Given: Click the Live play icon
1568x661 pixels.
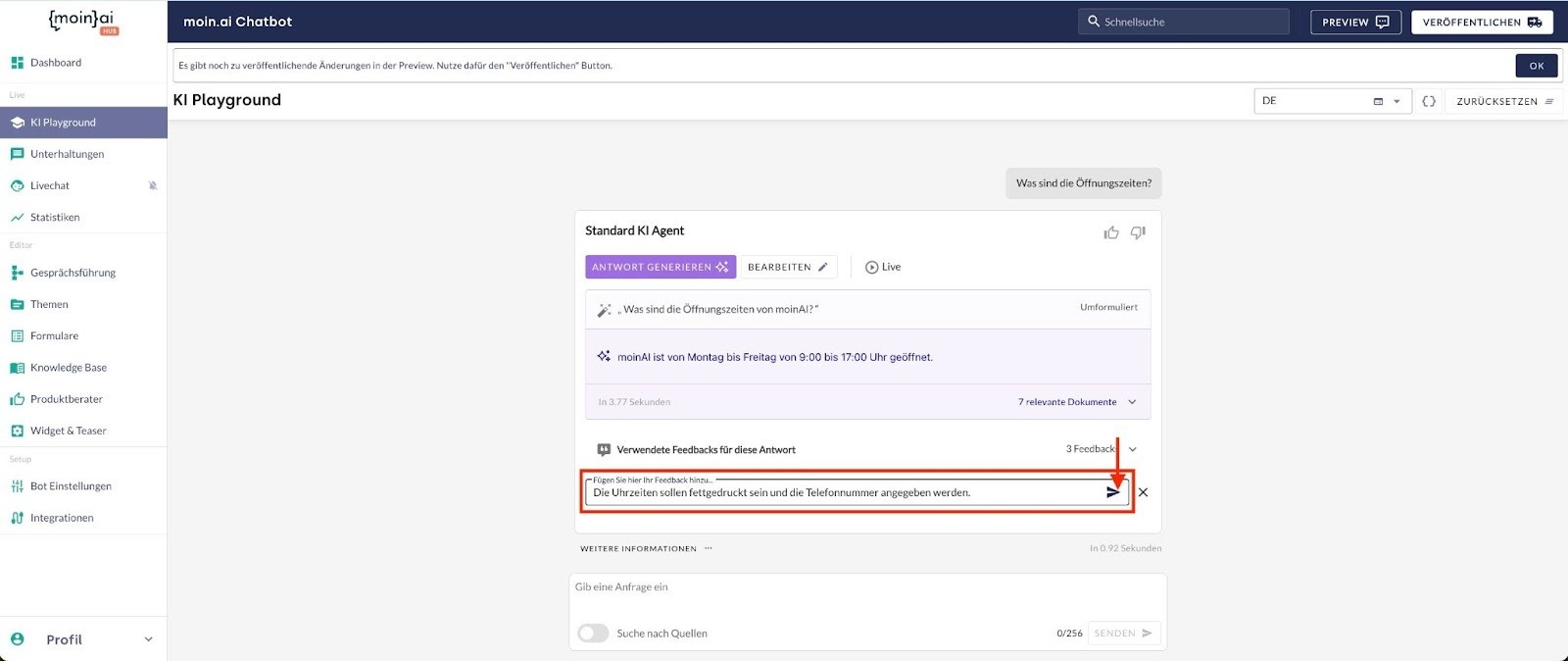Looking at the screenshot, I should (x=871, y=267).
